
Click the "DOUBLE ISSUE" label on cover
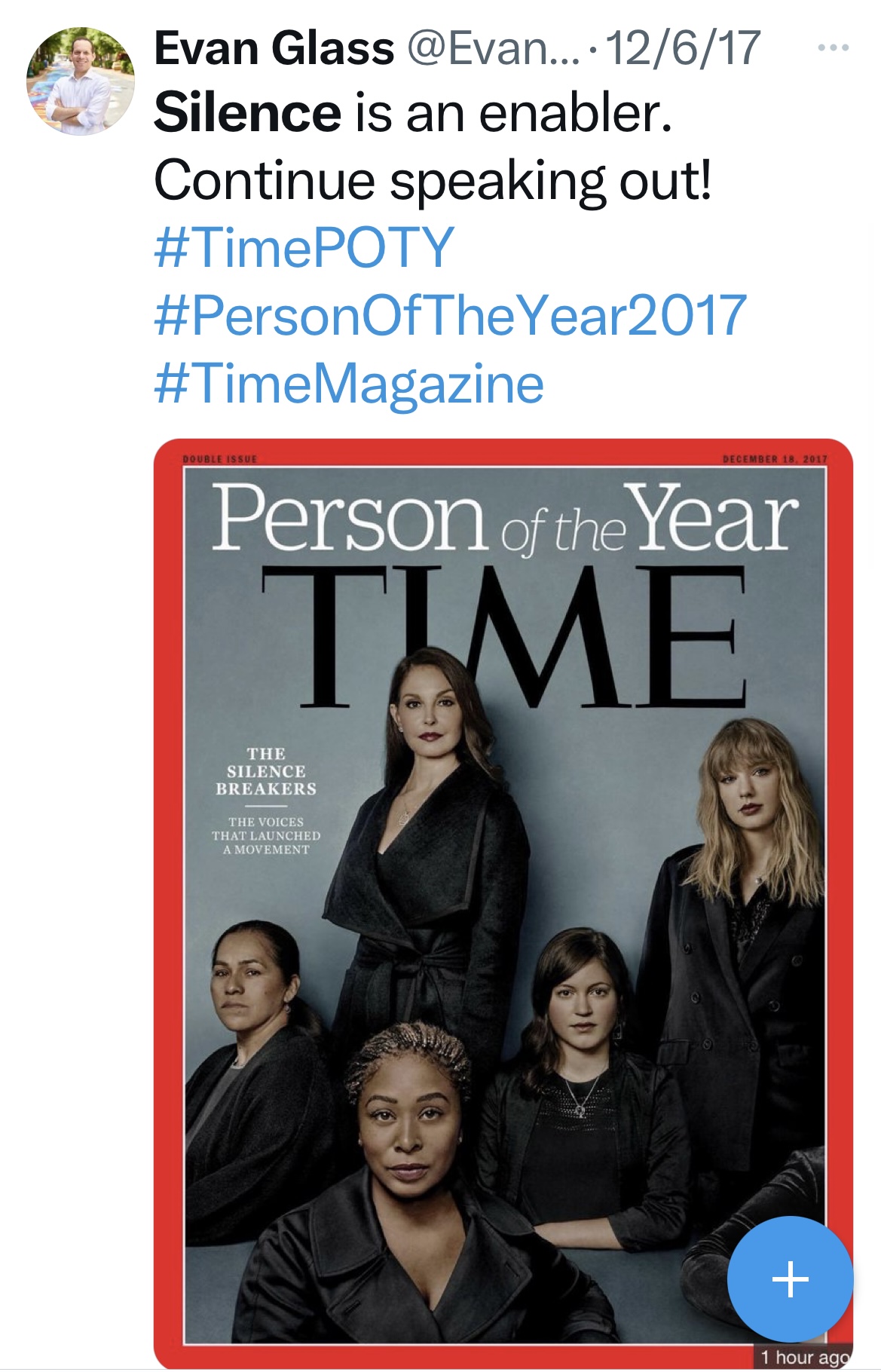[220, 459]
